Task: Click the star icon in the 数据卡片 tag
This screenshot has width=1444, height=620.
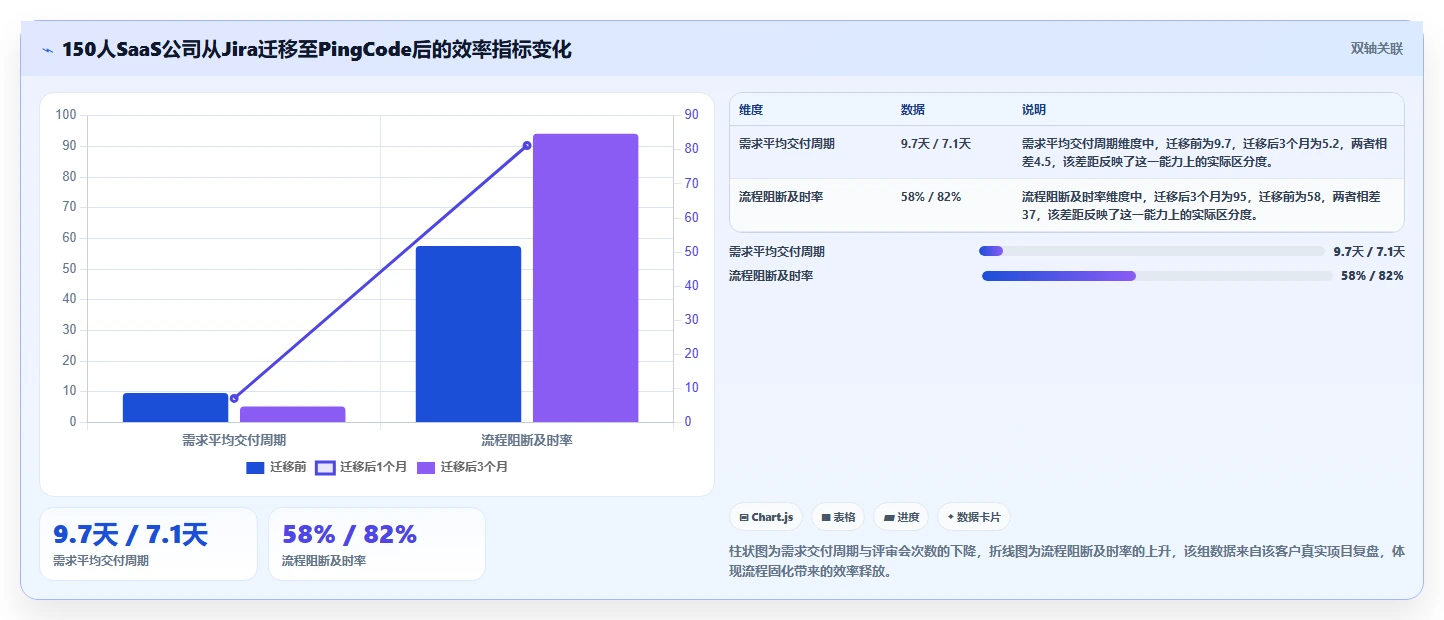Action: (950, 517)
